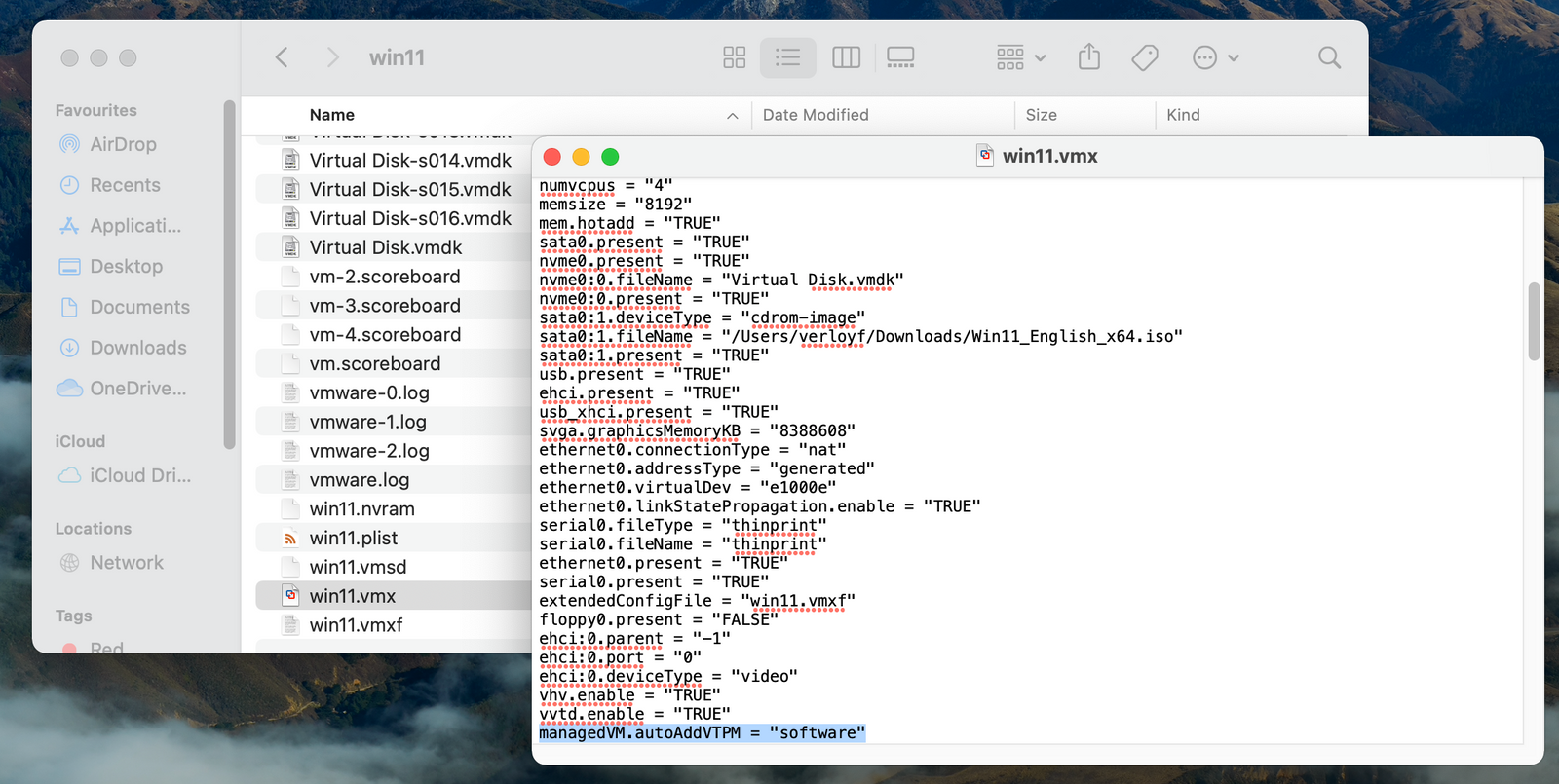The image size is (1559, 784).
Task: Select the vmware.log file
Action: click(x=360, y=480)
